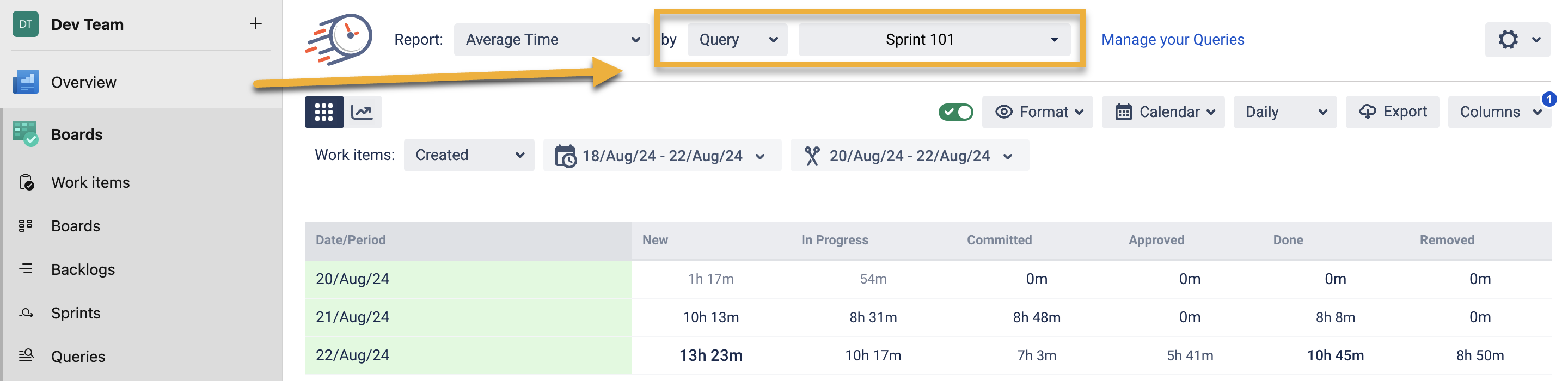Click the add plus icon beside Dev Team

coord(256,24)
